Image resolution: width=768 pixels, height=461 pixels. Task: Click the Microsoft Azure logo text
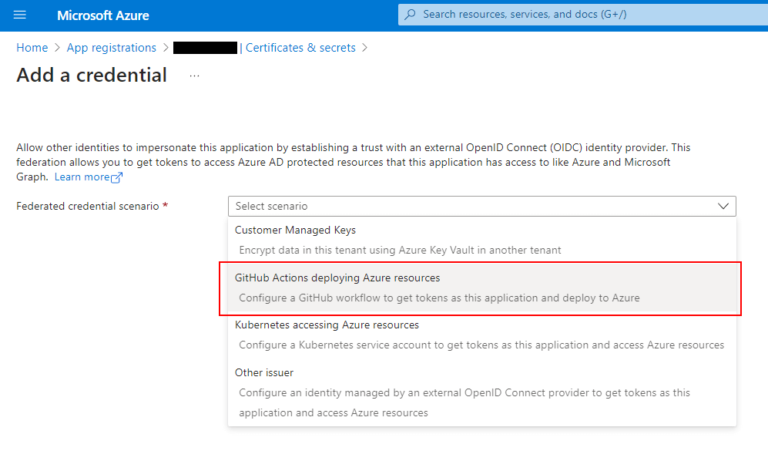click(104, 15)
